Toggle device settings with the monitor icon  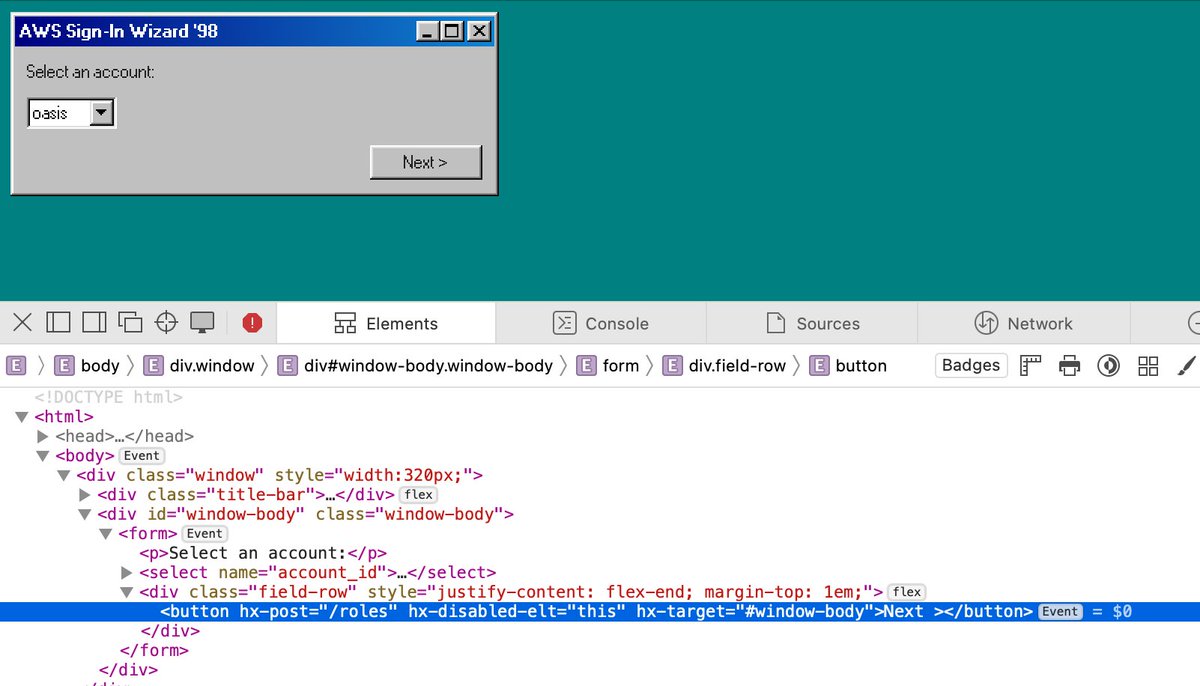pyautogui.click(x=202, y=322)
